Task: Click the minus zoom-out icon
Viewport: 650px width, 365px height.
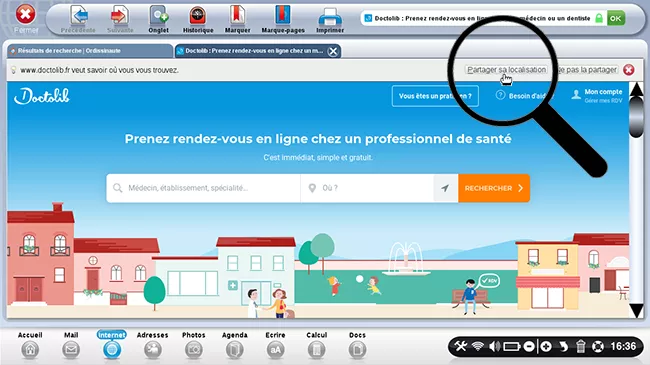Action: [x=529, y=346]
